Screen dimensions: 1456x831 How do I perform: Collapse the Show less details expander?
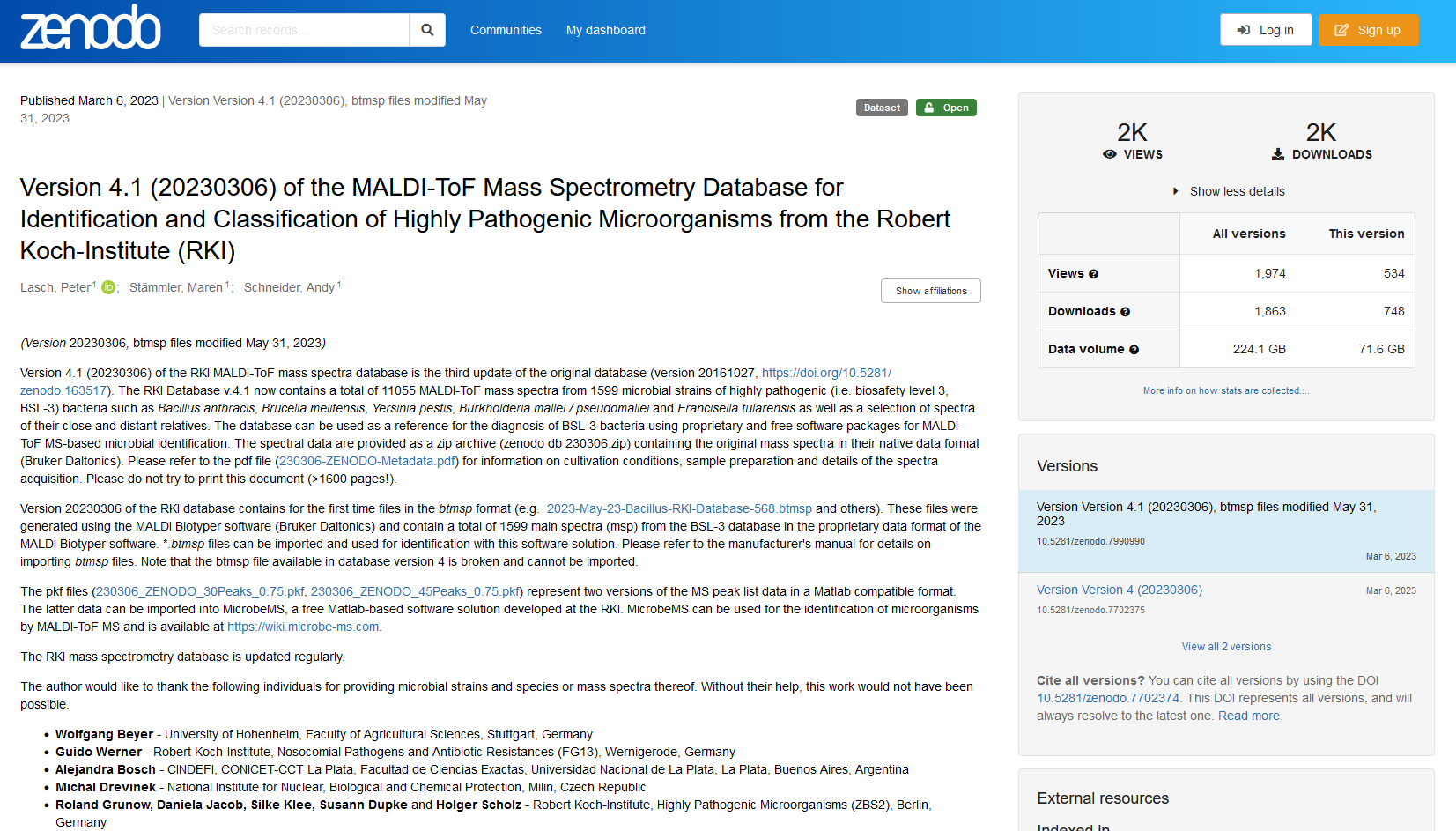point(1229,191)
